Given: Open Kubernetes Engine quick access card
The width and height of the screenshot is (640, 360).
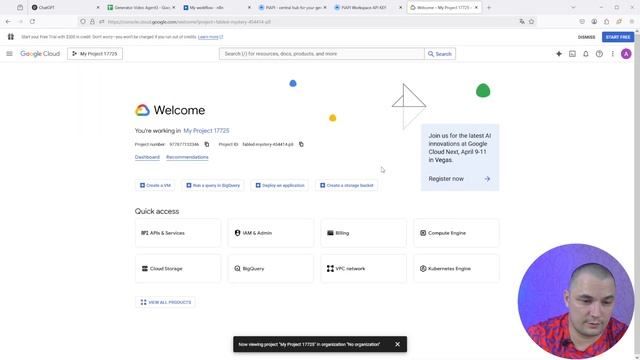Looking at the screenshot, I should point(456,269).
